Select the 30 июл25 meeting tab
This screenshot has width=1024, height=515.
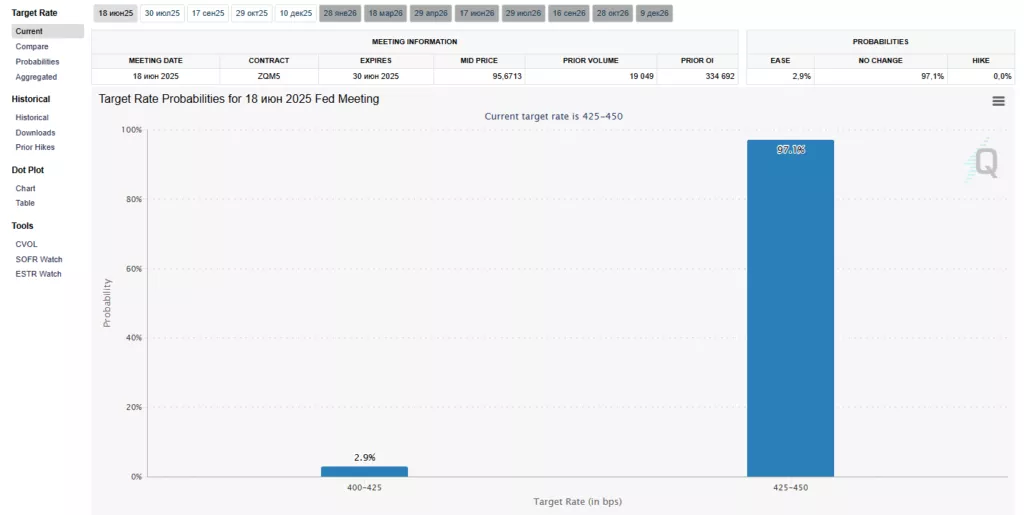click(x=161, y=13)
